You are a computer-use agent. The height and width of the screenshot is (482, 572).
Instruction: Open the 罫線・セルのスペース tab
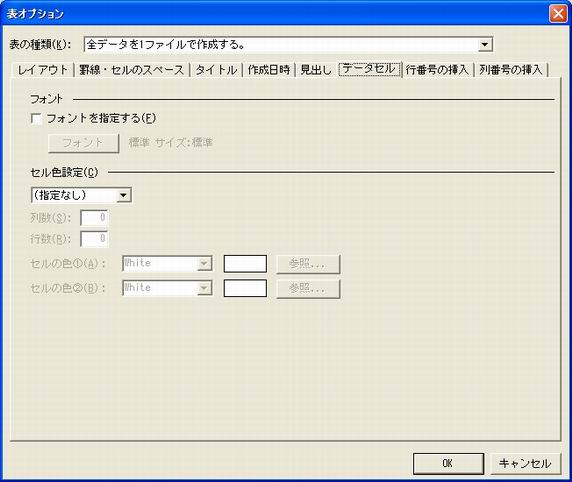pos(132,70)
